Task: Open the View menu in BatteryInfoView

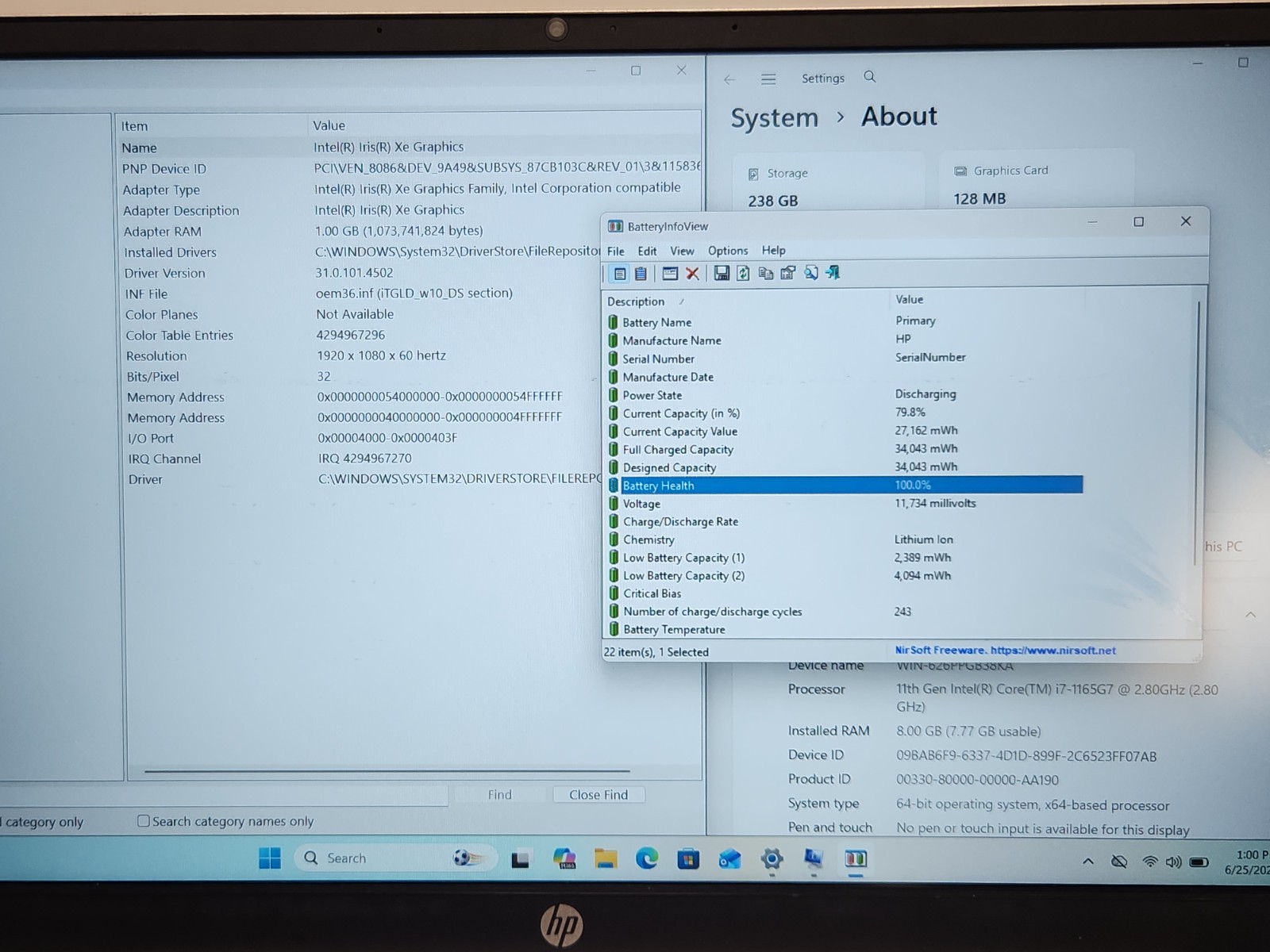Action: [682, 251]
